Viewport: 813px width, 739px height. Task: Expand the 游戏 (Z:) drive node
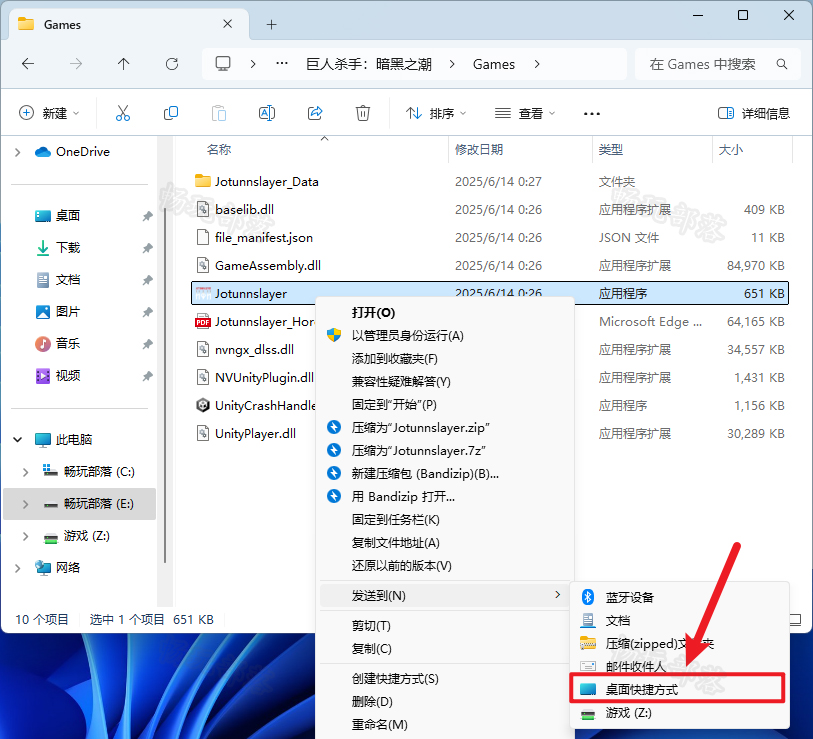[25, 536]
